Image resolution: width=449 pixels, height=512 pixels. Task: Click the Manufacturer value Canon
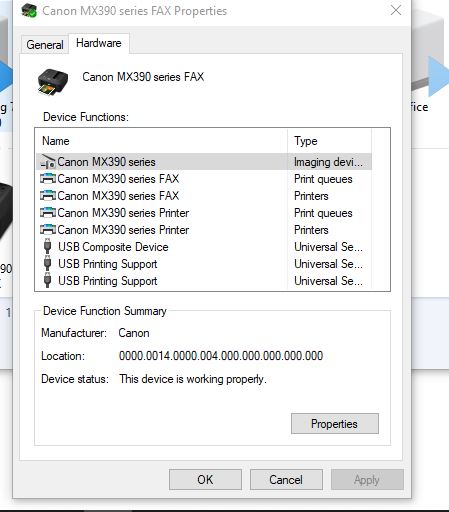[x=134, y=333]
